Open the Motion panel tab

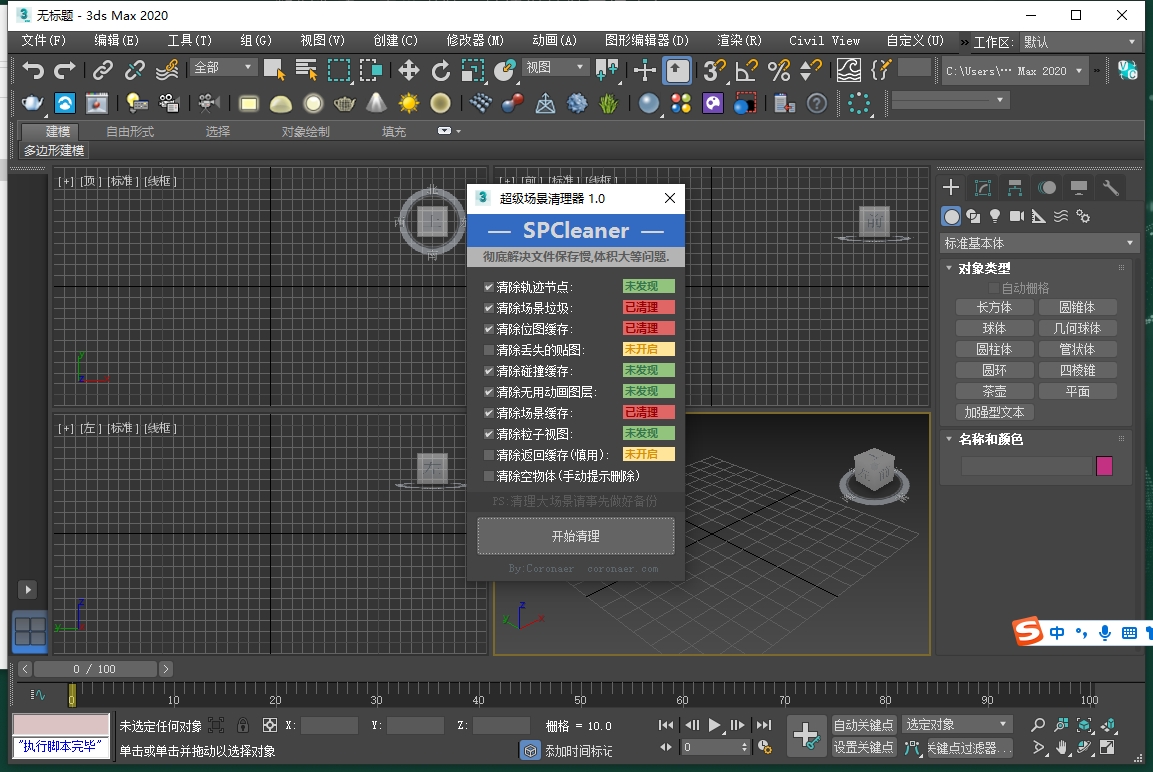coord(1047,187)
